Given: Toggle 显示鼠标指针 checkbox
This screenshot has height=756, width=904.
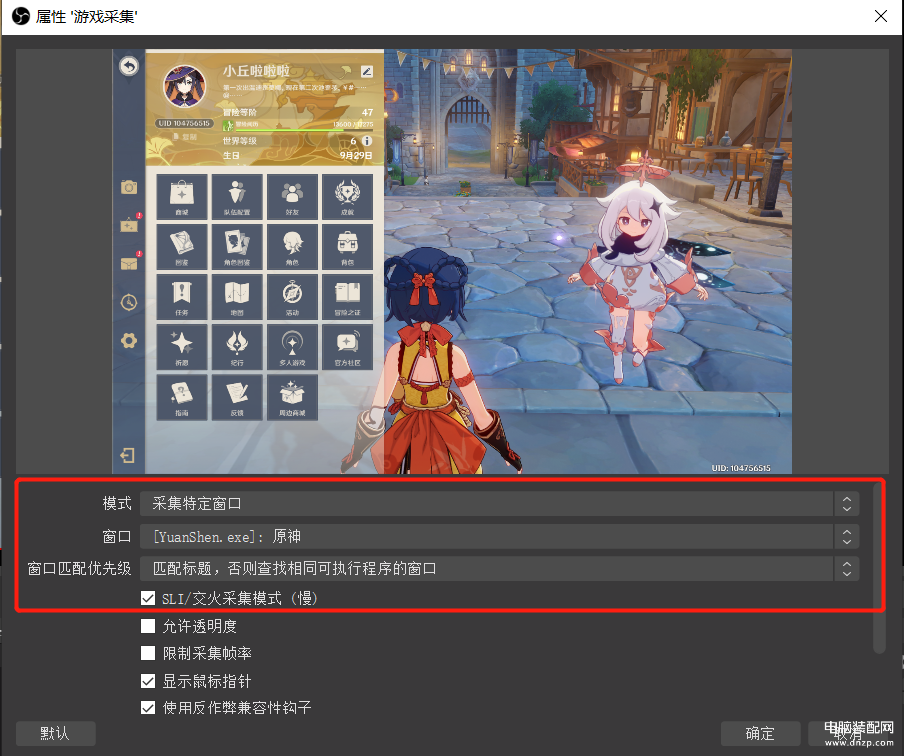Looking at the screenshot, I should 148,681.
